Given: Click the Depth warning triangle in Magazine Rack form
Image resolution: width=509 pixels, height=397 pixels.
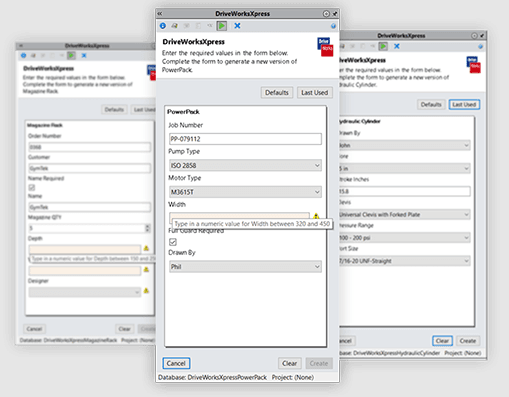Looking at the screenshot, I should click(x=146, y=248).
